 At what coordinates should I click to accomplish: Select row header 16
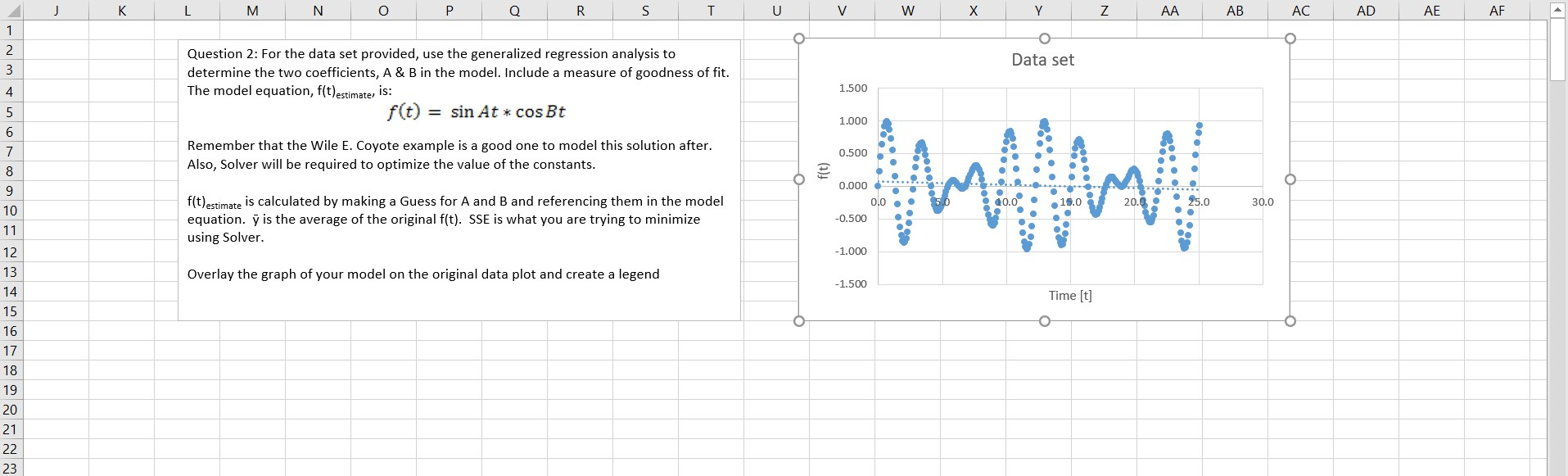(x=11, y=330)
